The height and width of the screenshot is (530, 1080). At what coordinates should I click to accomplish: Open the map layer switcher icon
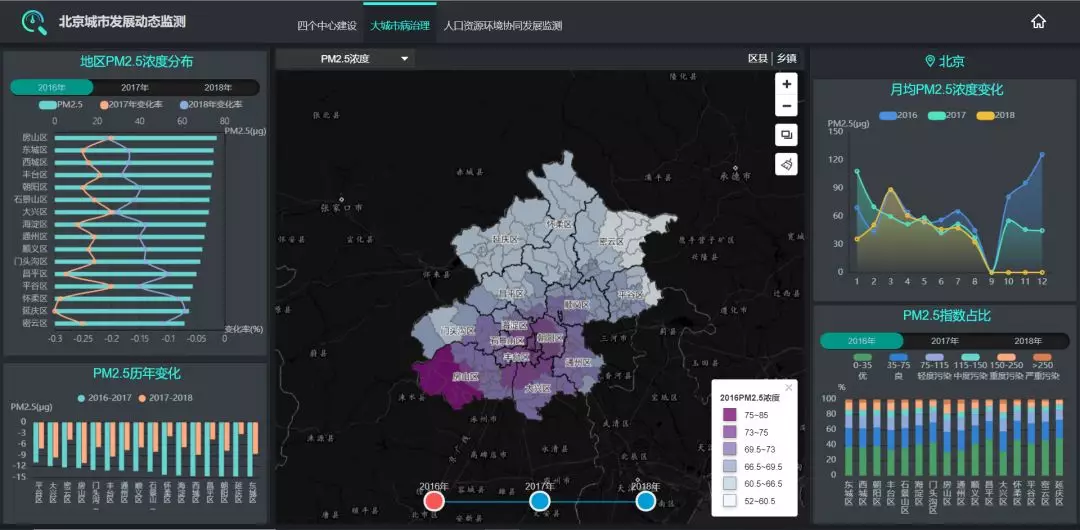click(786, 135)
